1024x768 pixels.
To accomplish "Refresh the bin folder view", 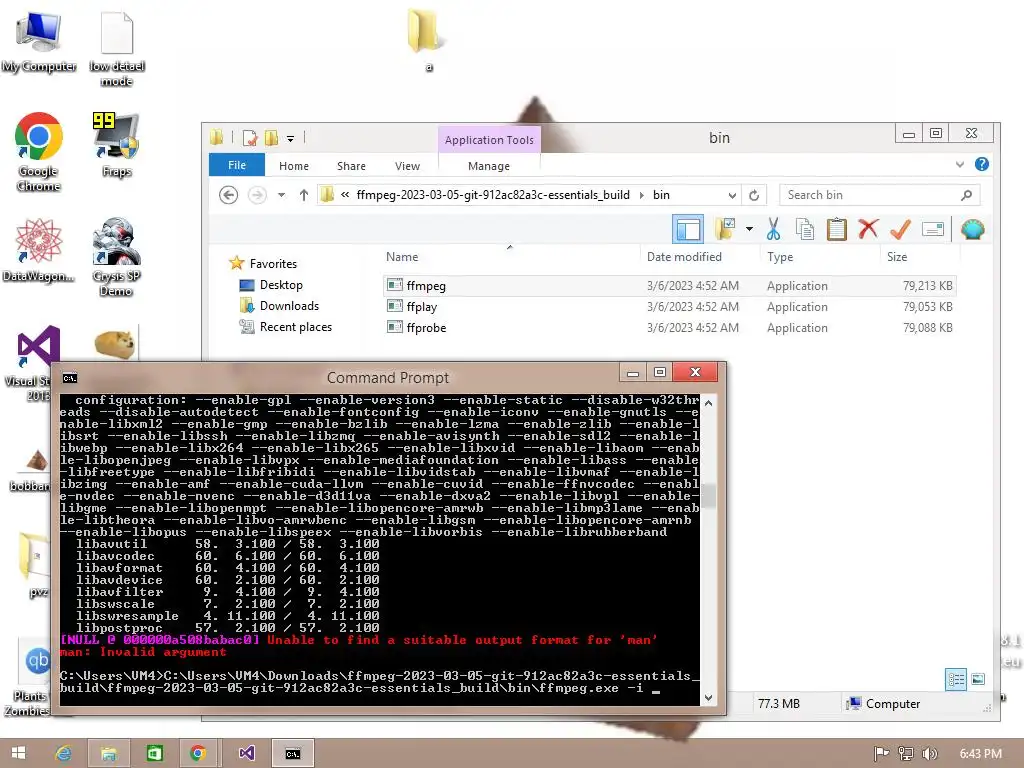I will 754,195.
